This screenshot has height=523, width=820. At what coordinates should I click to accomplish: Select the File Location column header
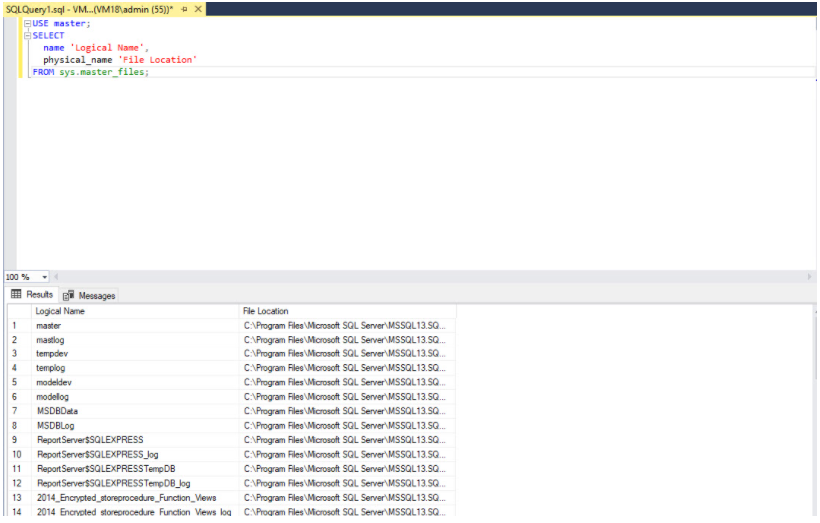pyautogui.click(x=347, y=311)
